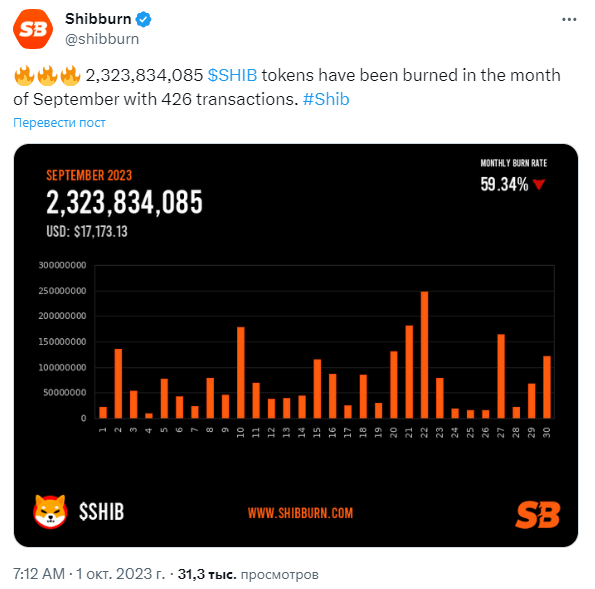The image size is (595, 589).
Task: Click the 31,3 тыс. просмотров view count
Action: (x=248, y=574)
